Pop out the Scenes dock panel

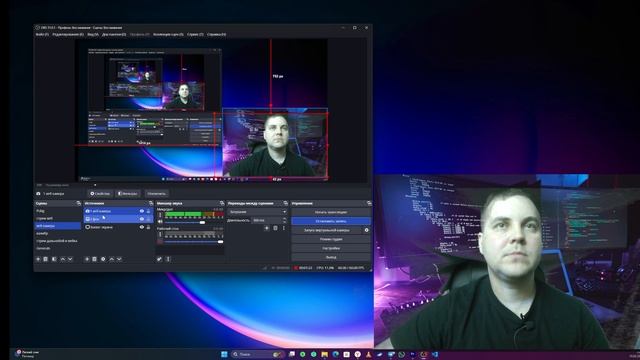pos(78,203)
